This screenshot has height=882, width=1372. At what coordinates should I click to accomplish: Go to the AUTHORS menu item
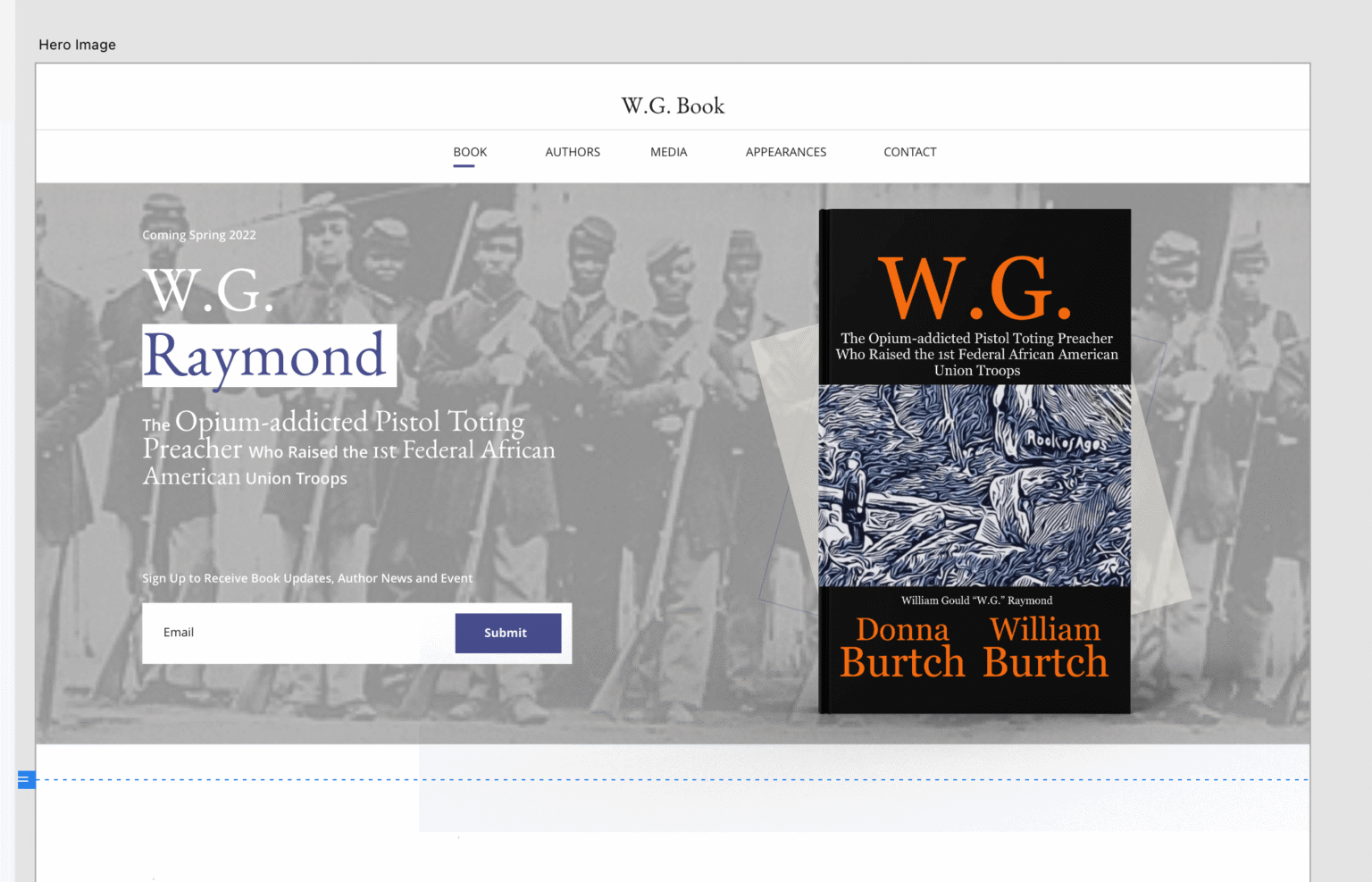pos(573,152)
